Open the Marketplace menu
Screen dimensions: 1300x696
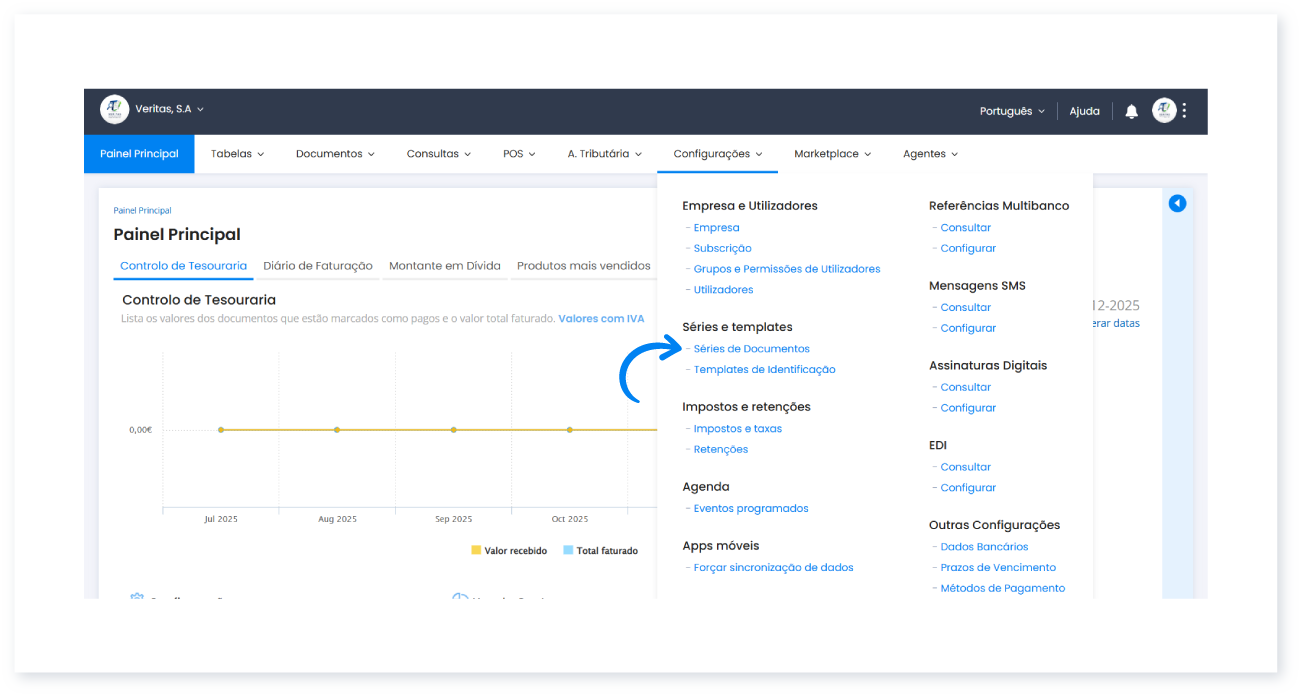(x=832, y=154)
